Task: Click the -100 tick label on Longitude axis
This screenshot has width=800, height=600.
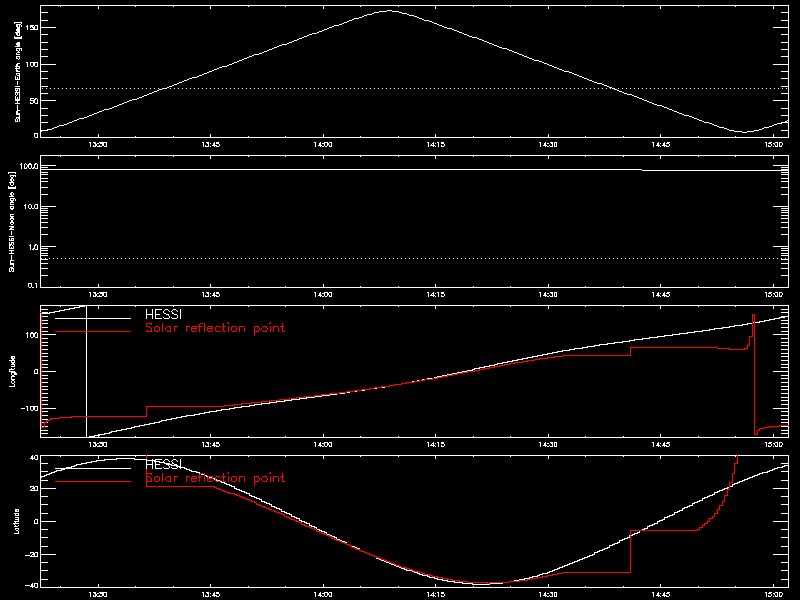Action: click(x=30, y=409)
